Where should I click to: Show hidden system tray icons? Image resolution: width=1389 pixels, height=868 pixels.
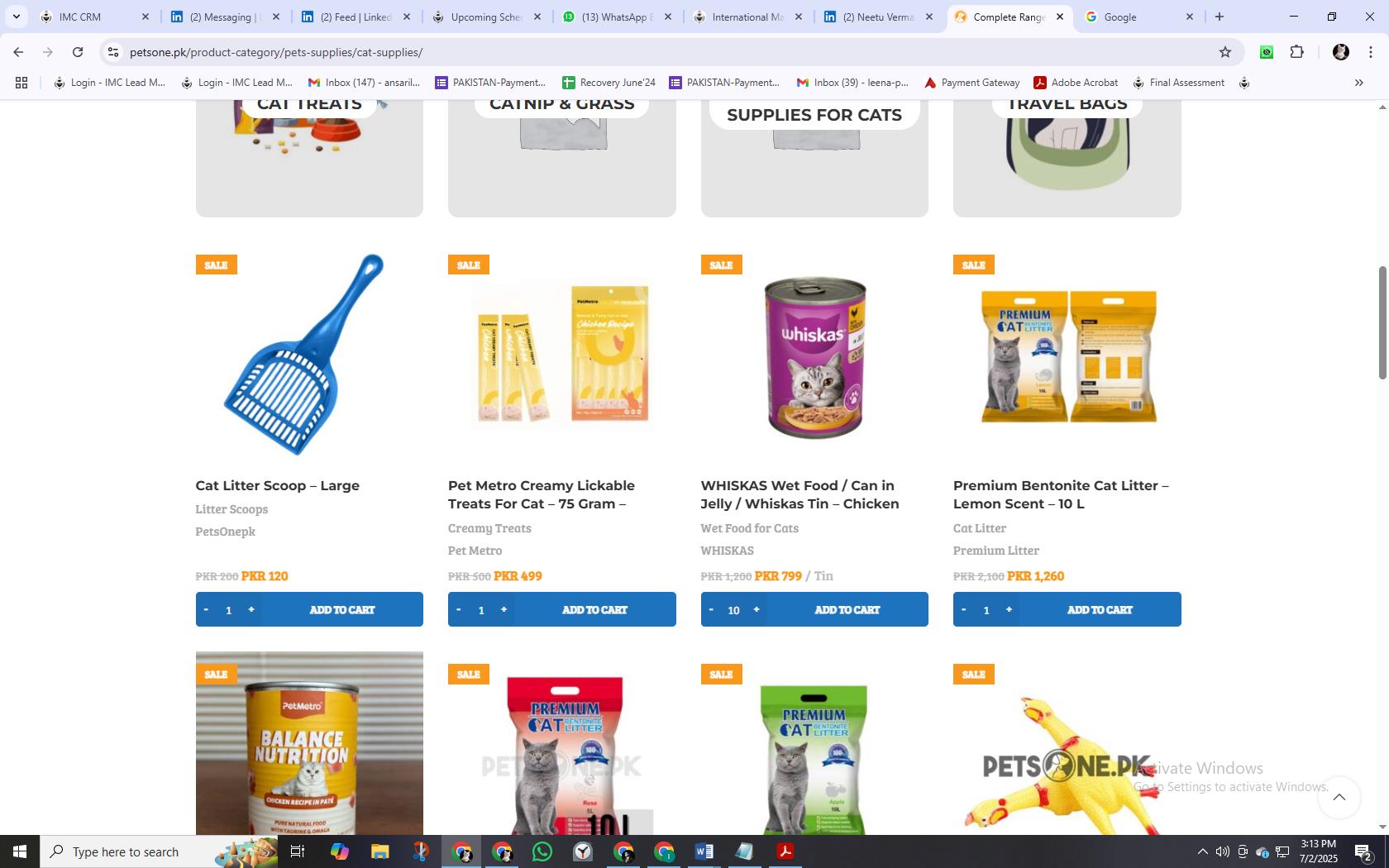point(1202,851)
